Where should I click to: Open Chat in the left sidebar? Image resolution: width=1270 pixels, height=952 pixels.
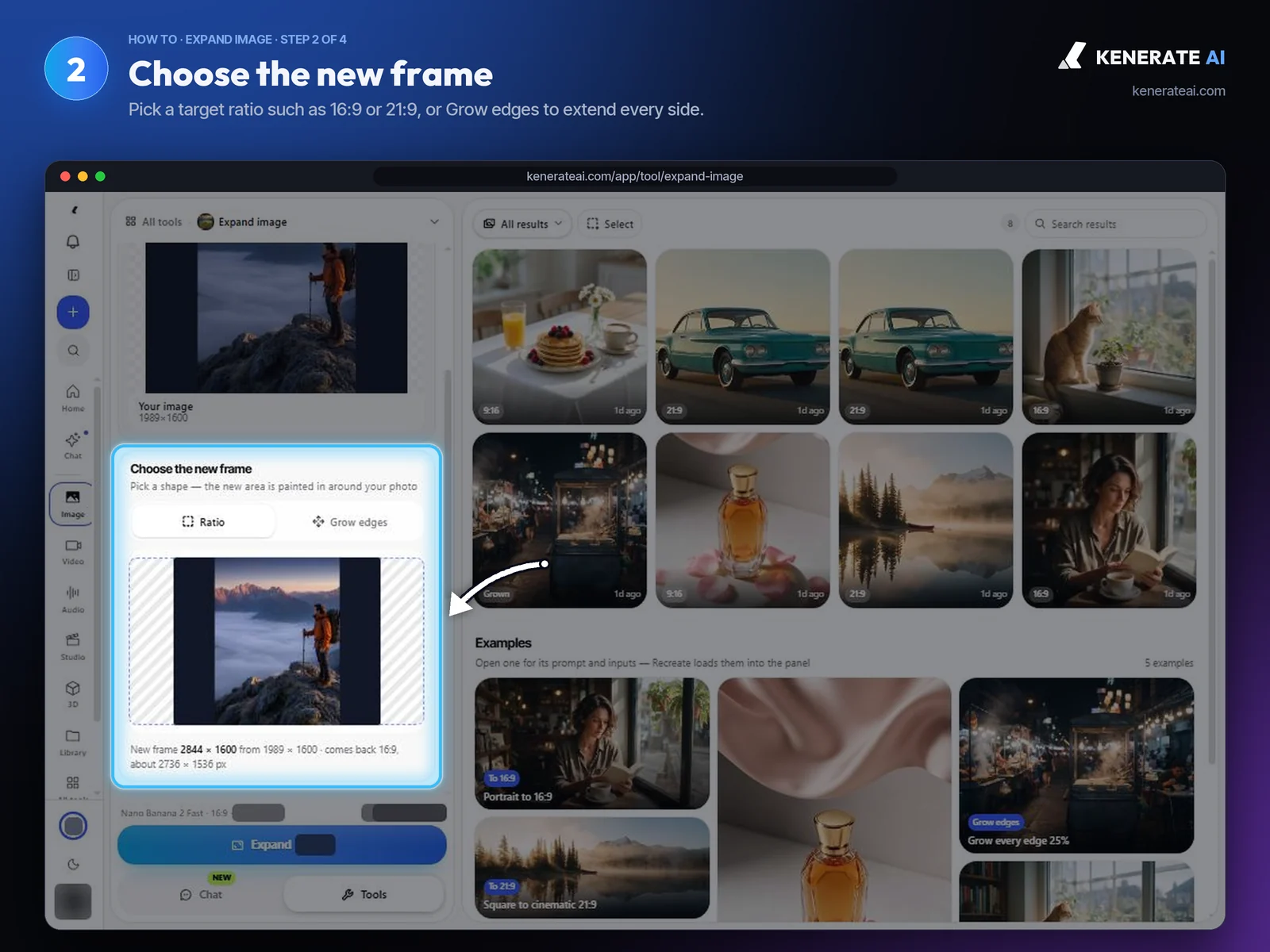tap(73, 445)
